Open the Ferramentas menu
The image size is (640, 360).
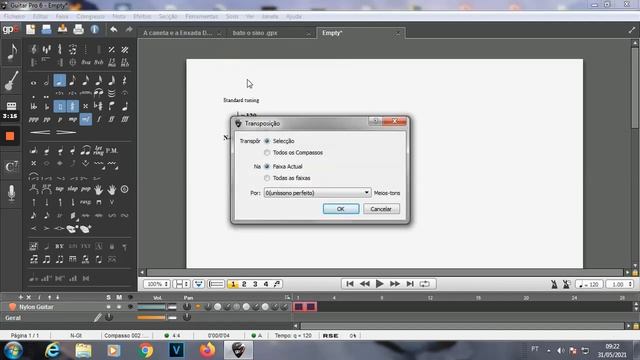tap(202, 16)
